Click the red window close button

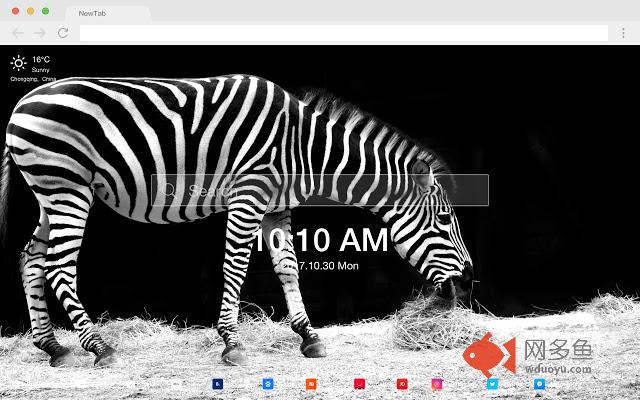pyautogui.click(x=16, y=11)
